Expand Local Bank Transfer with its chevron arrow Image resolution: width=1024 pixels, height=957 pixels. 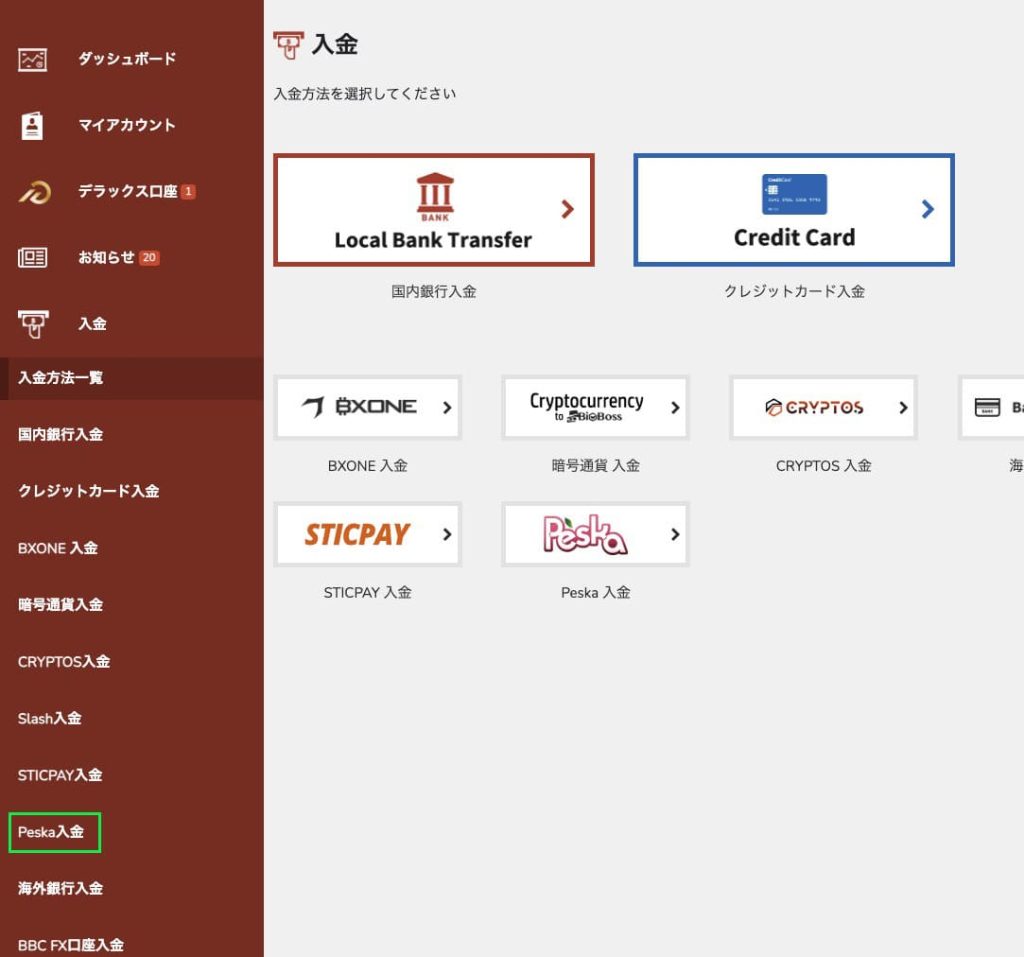click(x=568, y=209)
